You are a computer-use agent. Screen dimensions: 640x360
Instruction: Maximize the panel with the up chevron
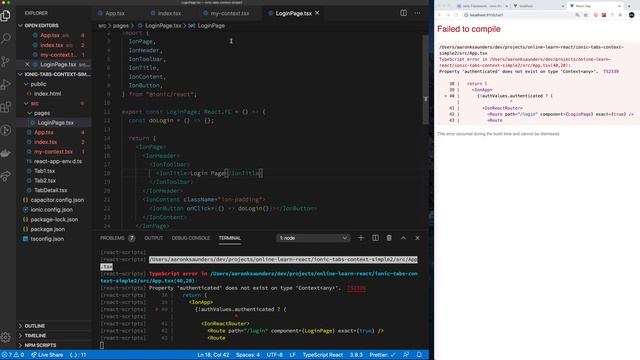[x=403, y=238]
